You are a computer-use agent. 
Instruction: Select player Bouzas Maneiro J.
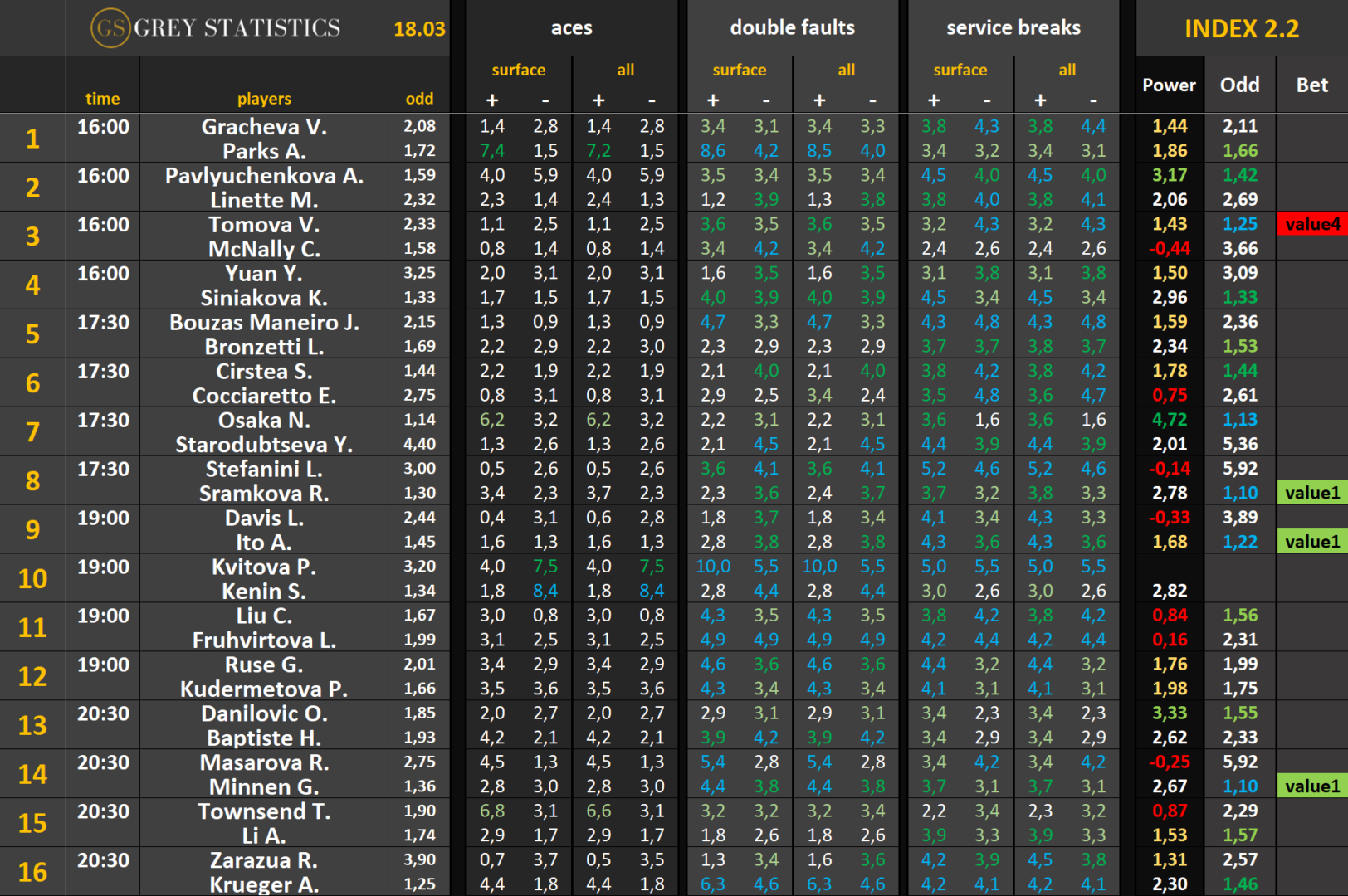(x=264, y=323)
